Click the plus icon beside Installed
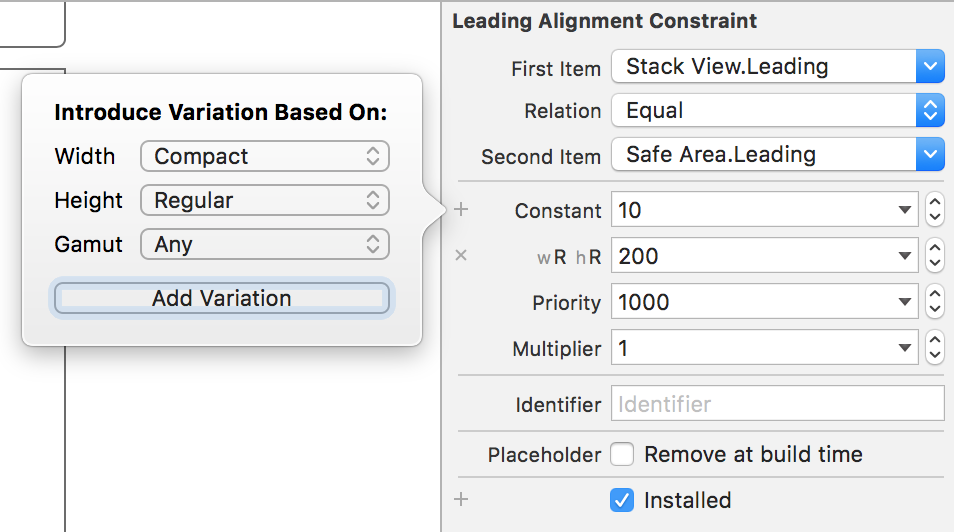The width and height of the screenshot is (954, 532). (x=461, y=499)
